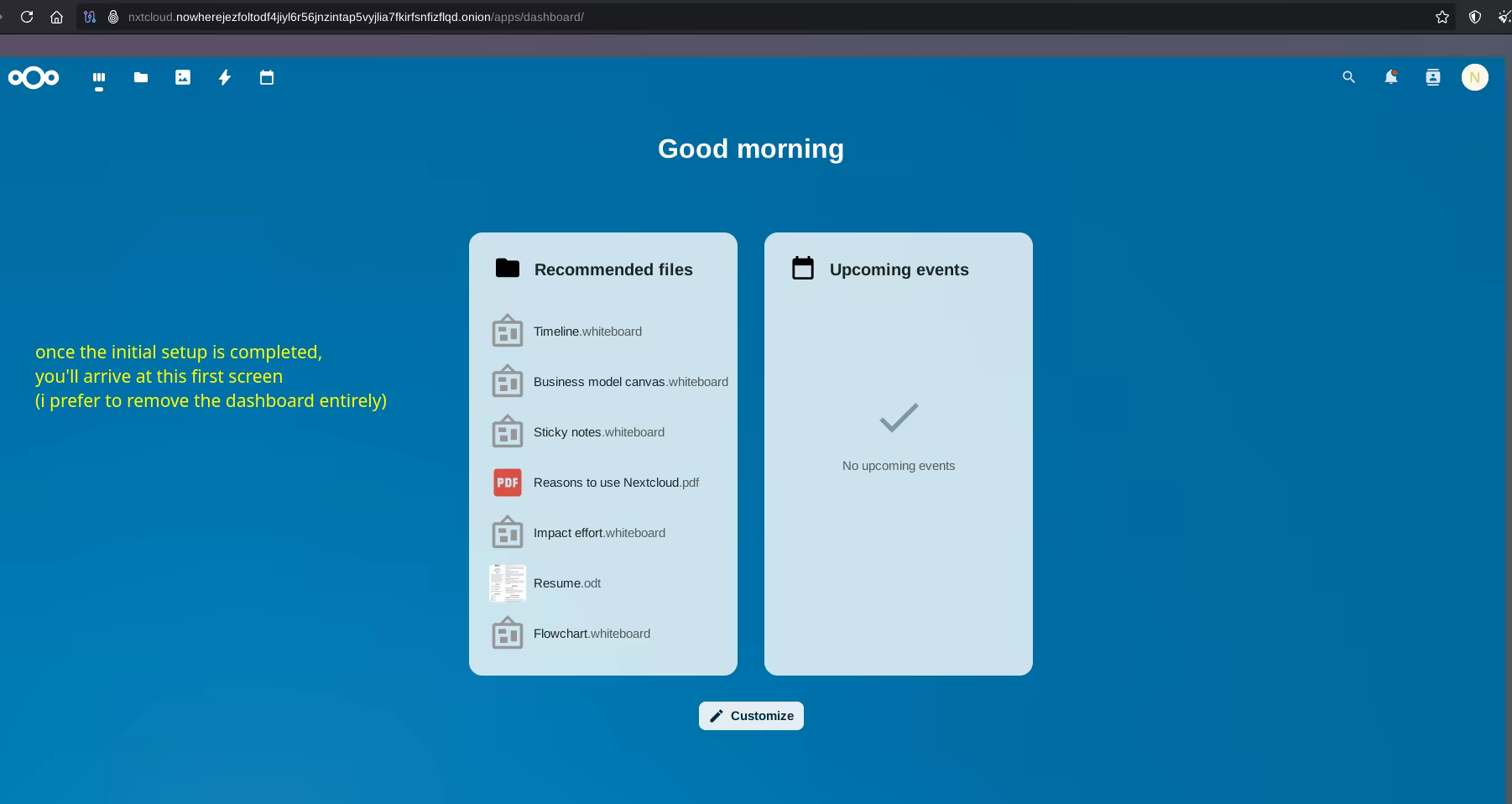Click the Customize dashboard button
Viewport: 1512px width, 804px height.
(751, 716)
